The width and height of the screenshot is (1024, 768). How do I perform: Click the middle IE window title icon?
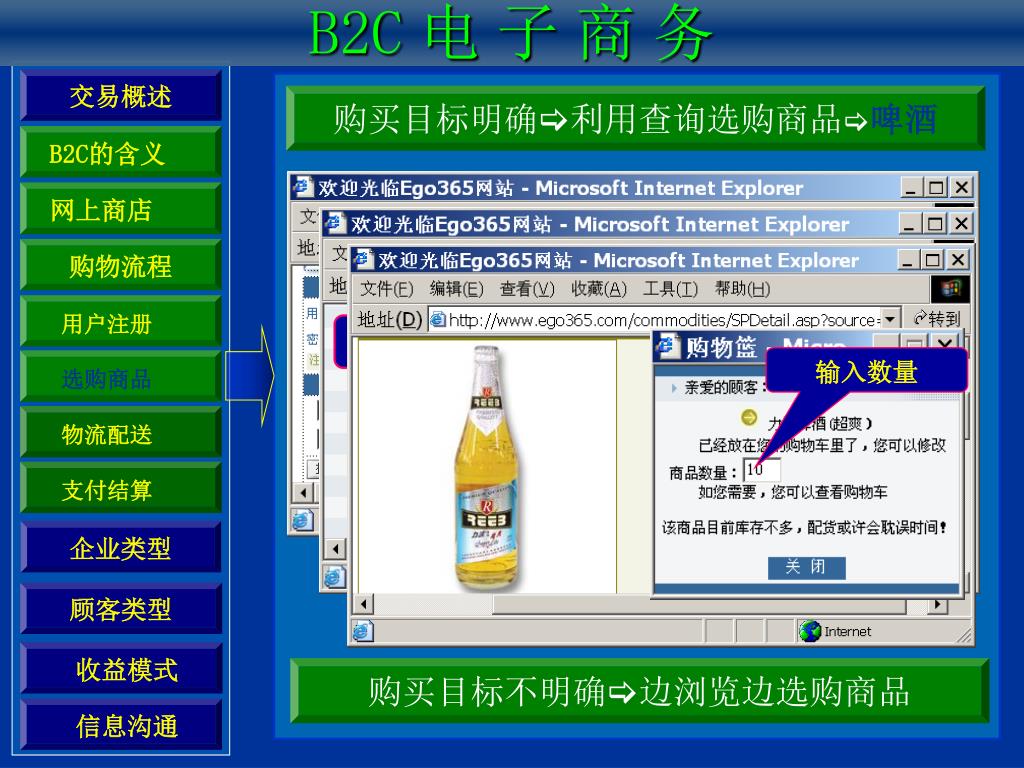[334, 223]
